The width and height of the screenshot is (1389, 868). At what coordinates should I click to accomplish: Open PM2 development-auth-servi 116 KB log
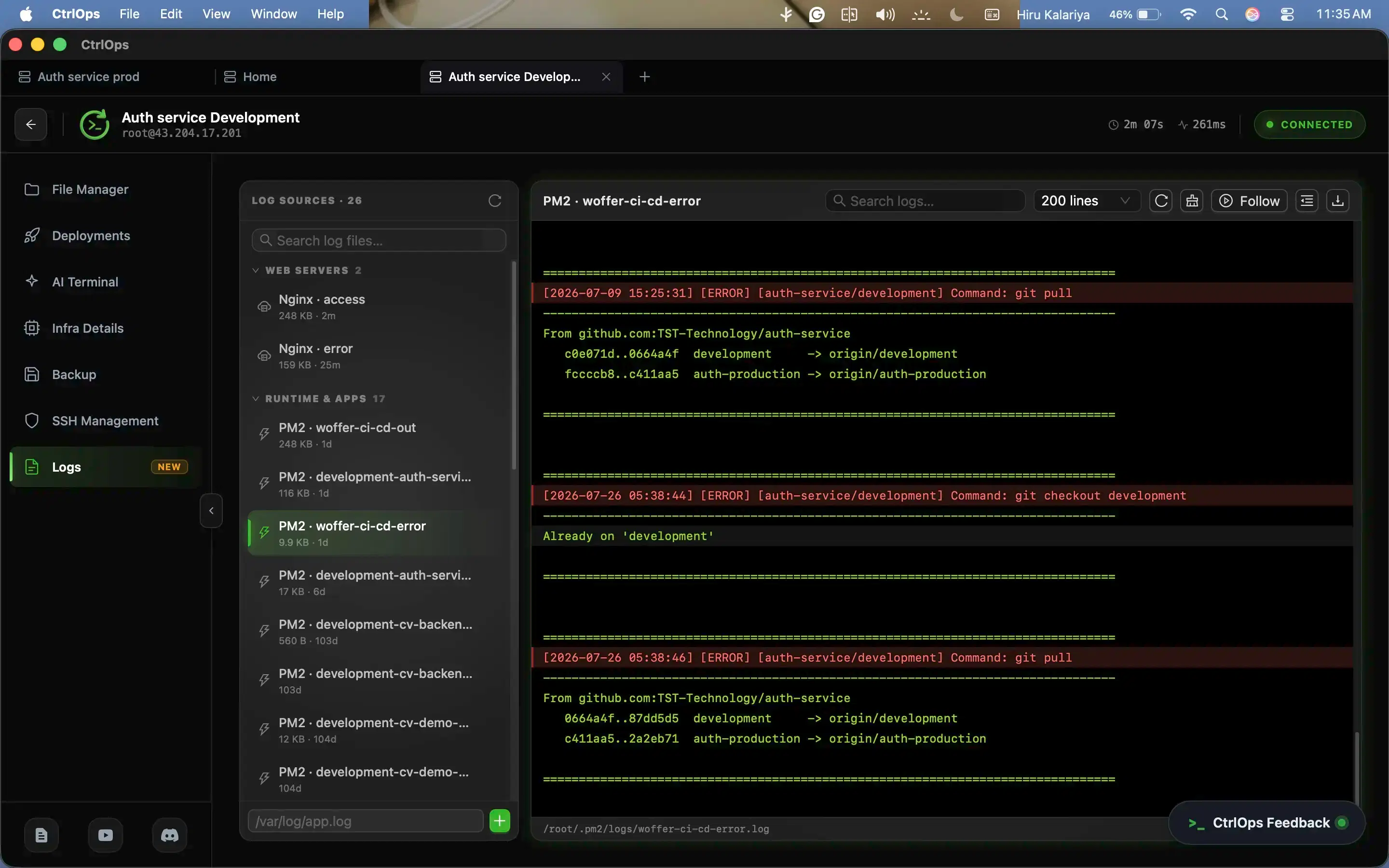point(378,484)
